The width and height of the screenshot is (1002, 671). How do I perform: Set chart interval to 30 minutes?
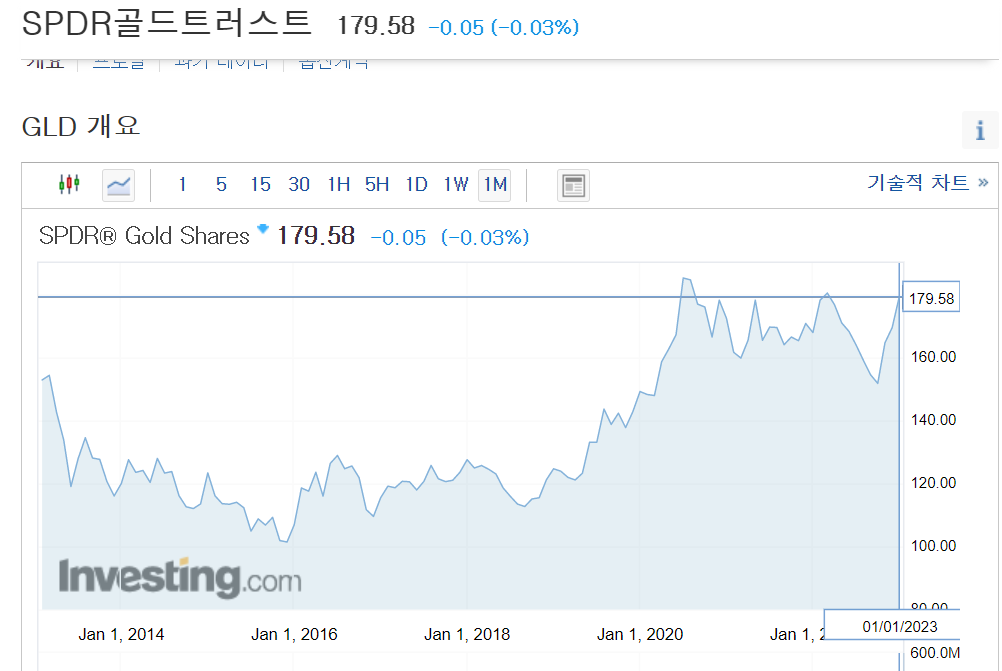pyautogui.click(x=299, y=185)
